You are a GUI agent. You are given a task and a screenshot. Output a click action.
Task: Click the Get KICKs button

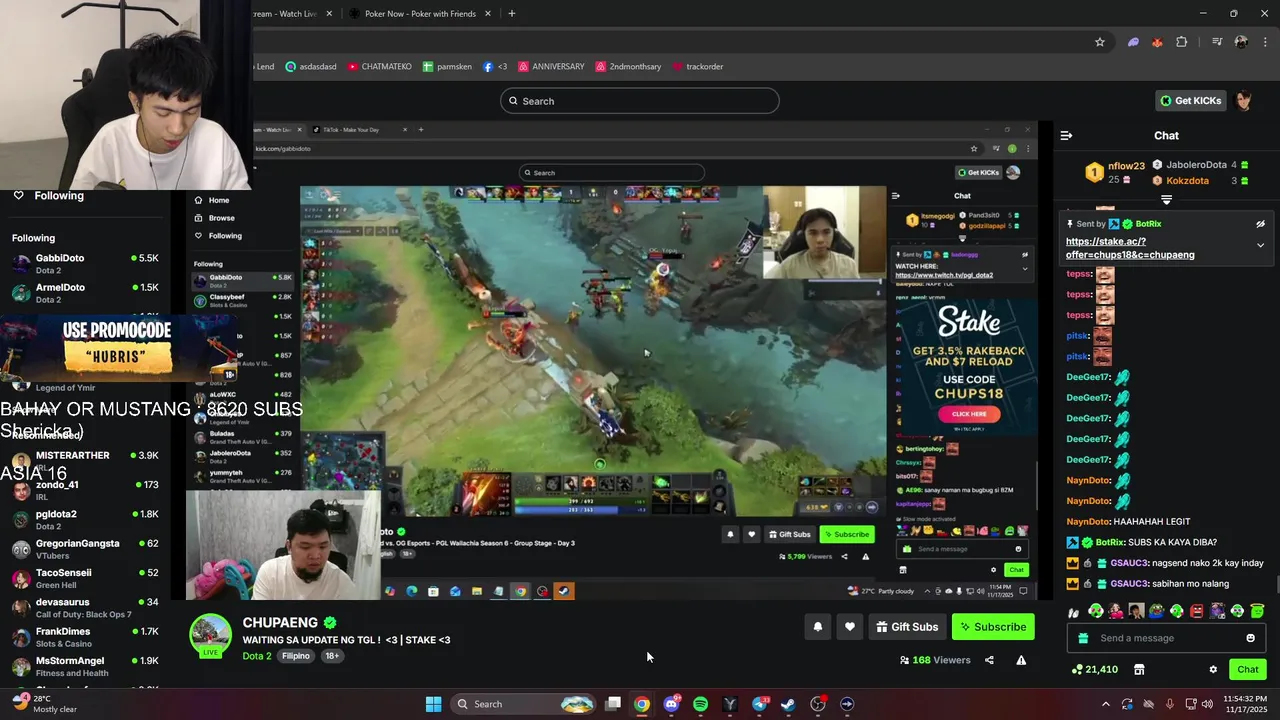point(1191,101)
